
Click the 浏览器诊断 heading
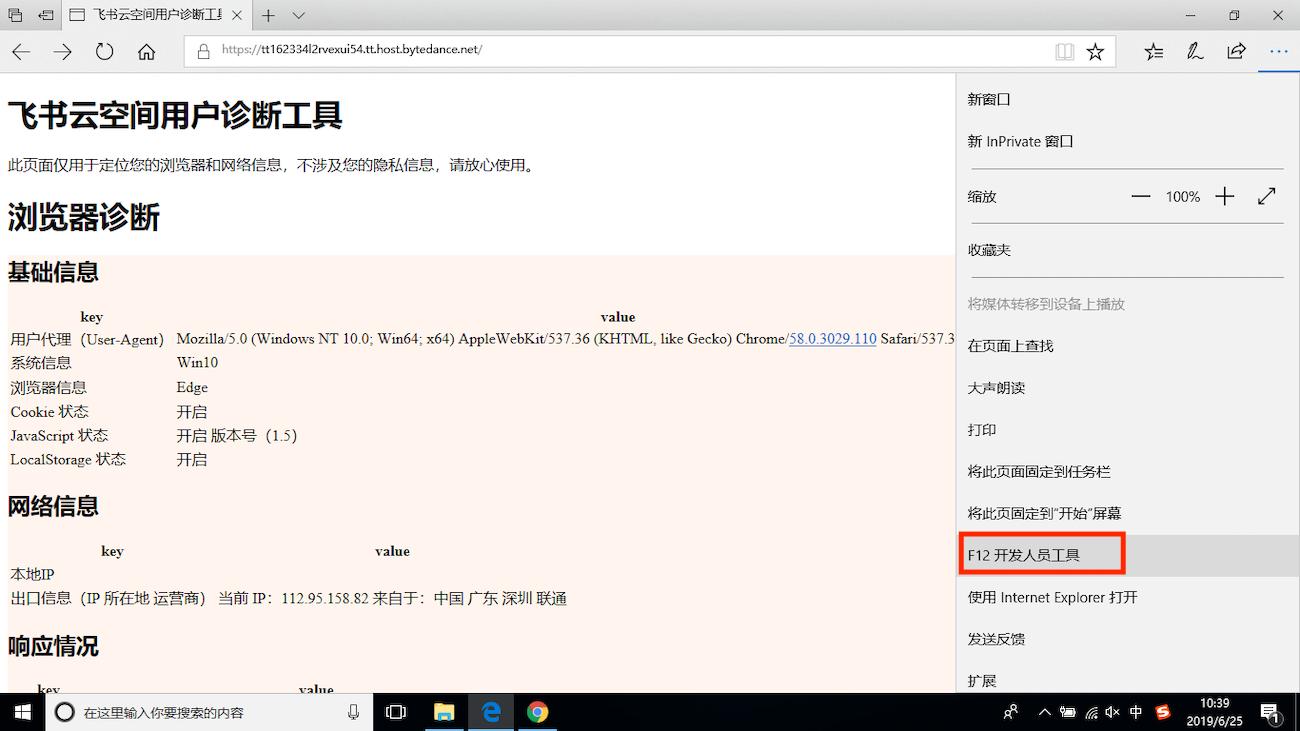84,217
